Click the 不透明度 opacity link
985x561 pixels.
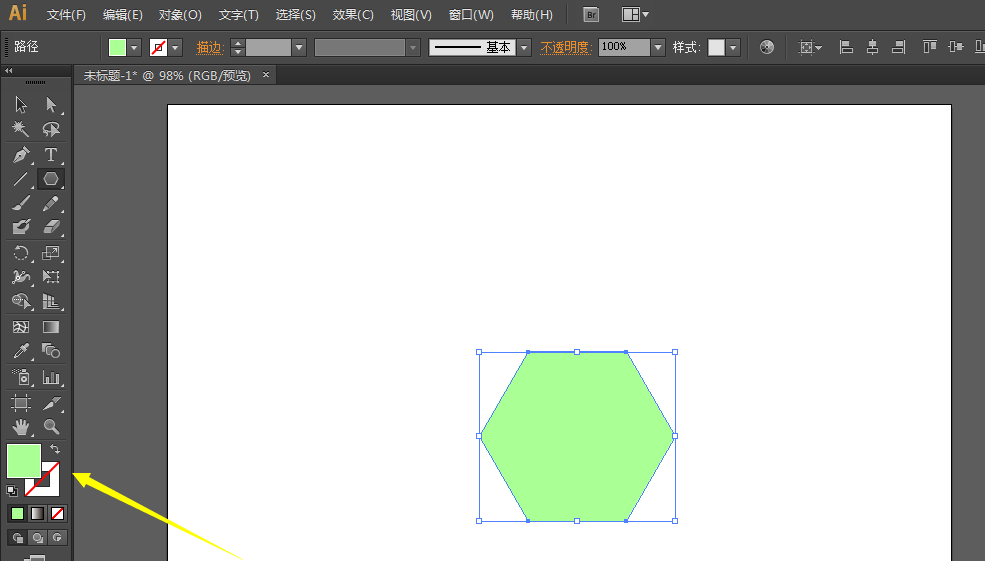pyautogui.click(x=566, y=47)
